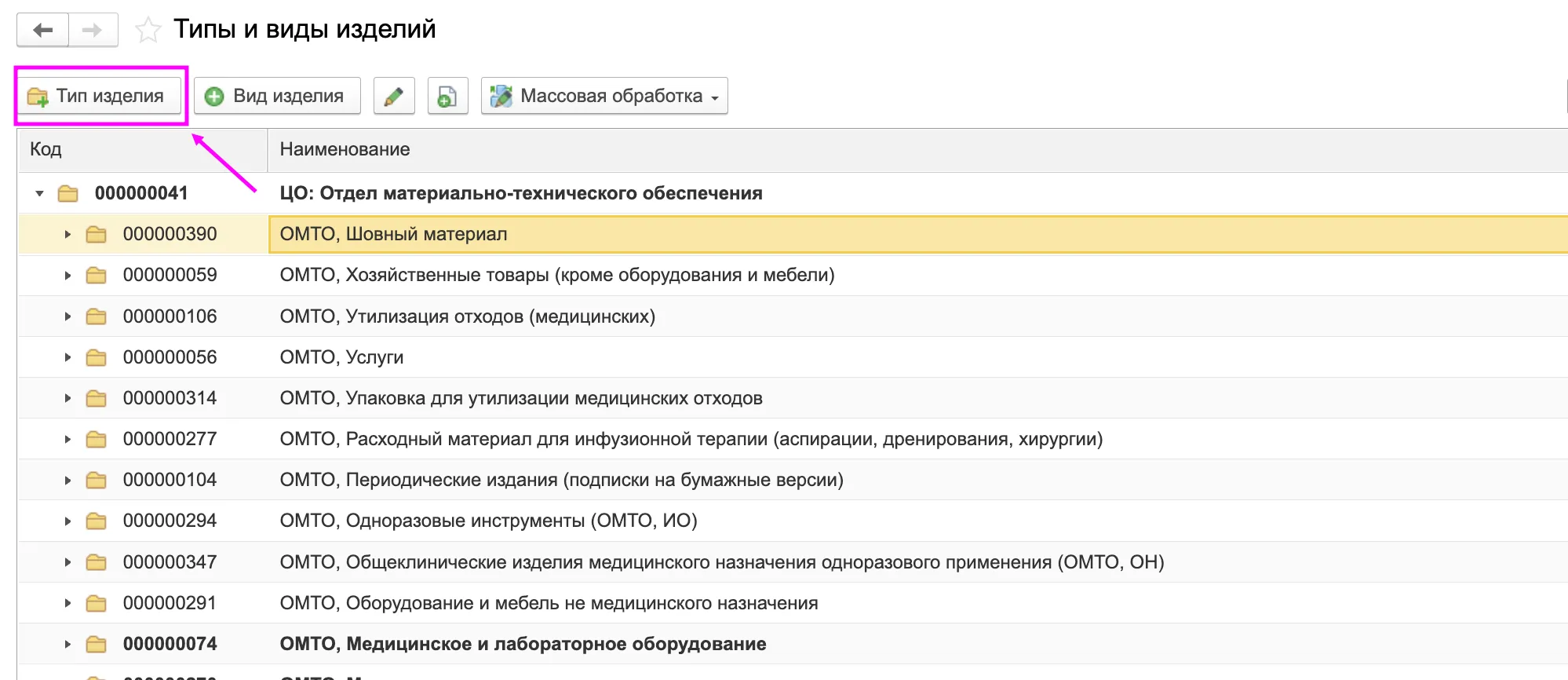
Task: Go forward with the right arrow button
Action: 93,30
